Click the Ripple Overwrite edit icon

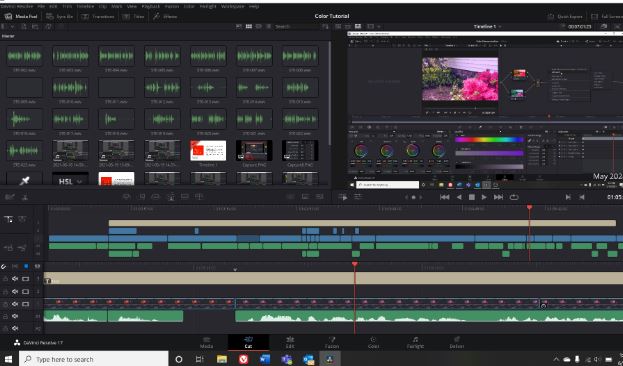156,197
